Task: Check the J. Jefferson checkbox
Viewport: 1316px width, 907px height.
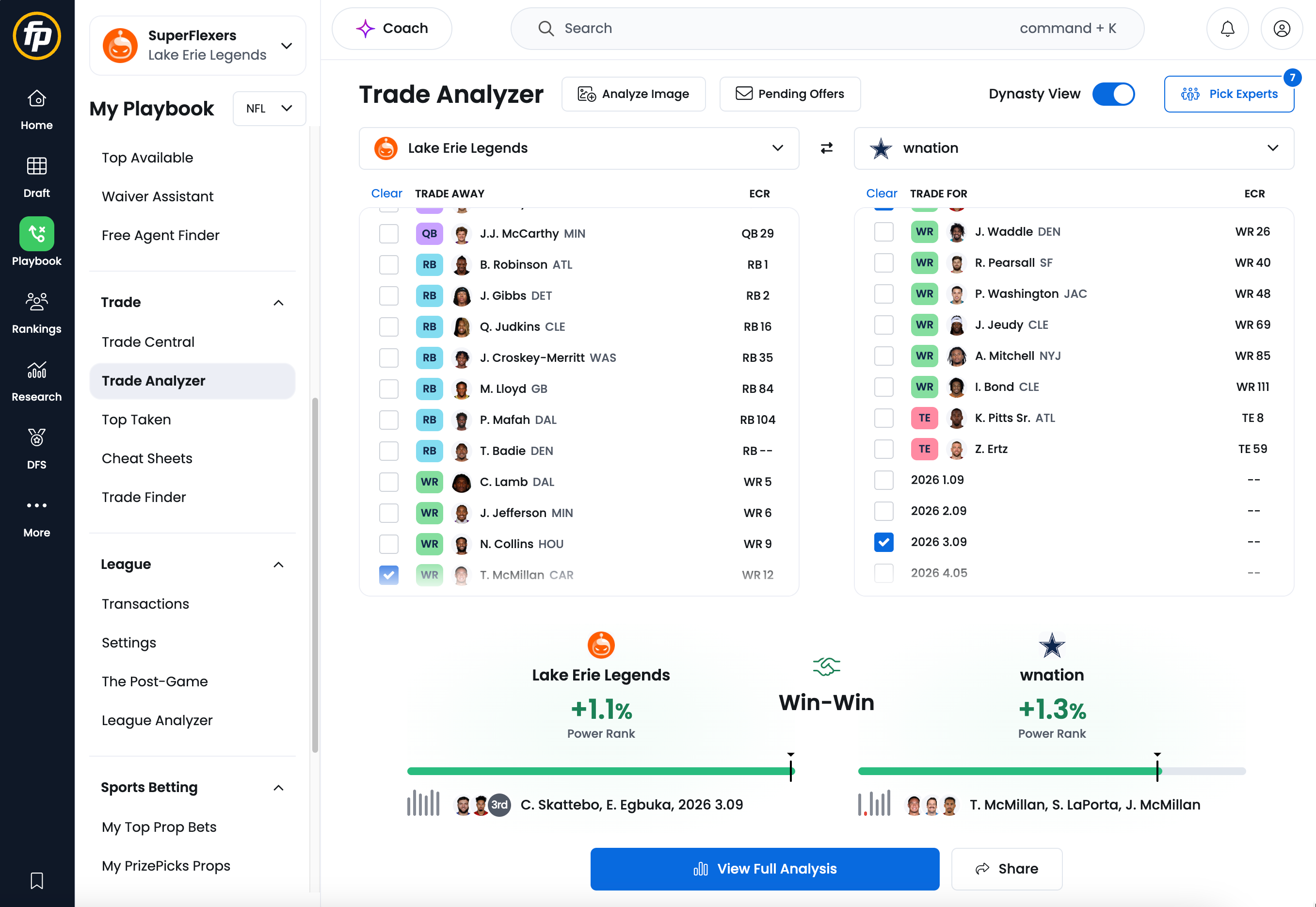Action: pos(388,513)
